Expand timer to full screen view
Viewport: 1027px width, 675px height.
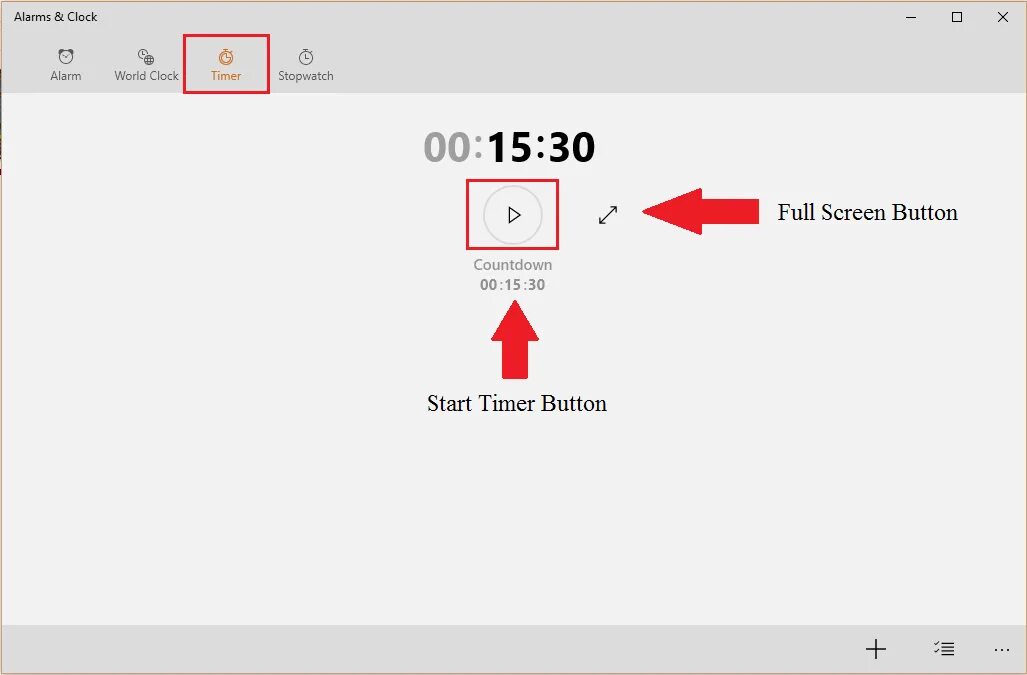(x=608, y=215)
